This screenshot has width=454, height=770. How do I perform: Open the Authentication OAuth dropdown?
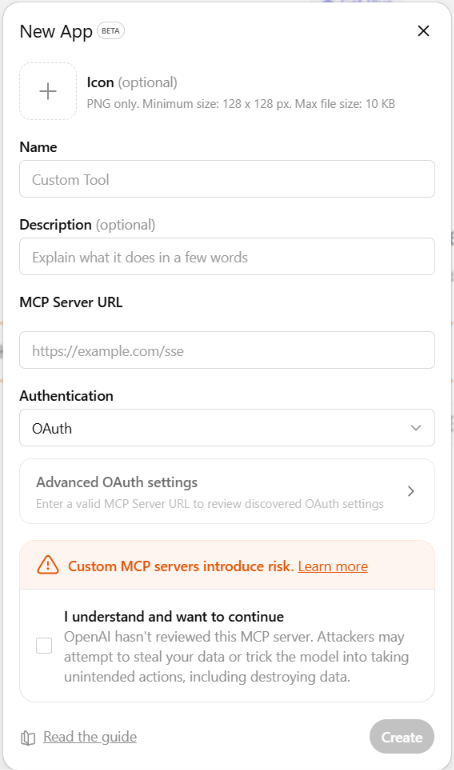[x=227, y=428]
